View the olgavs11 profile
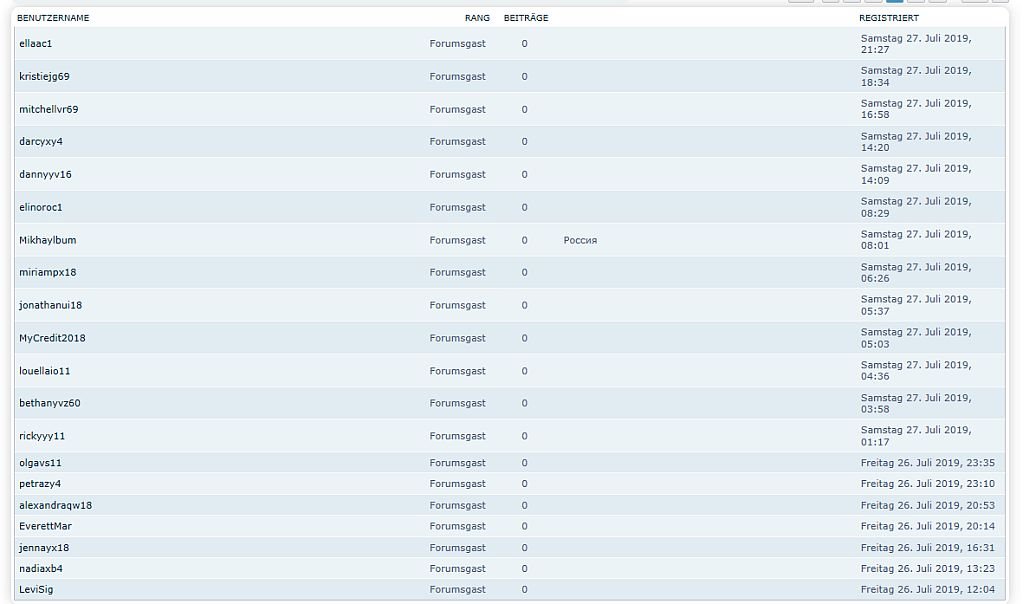1024x604 pixels. 40,463
